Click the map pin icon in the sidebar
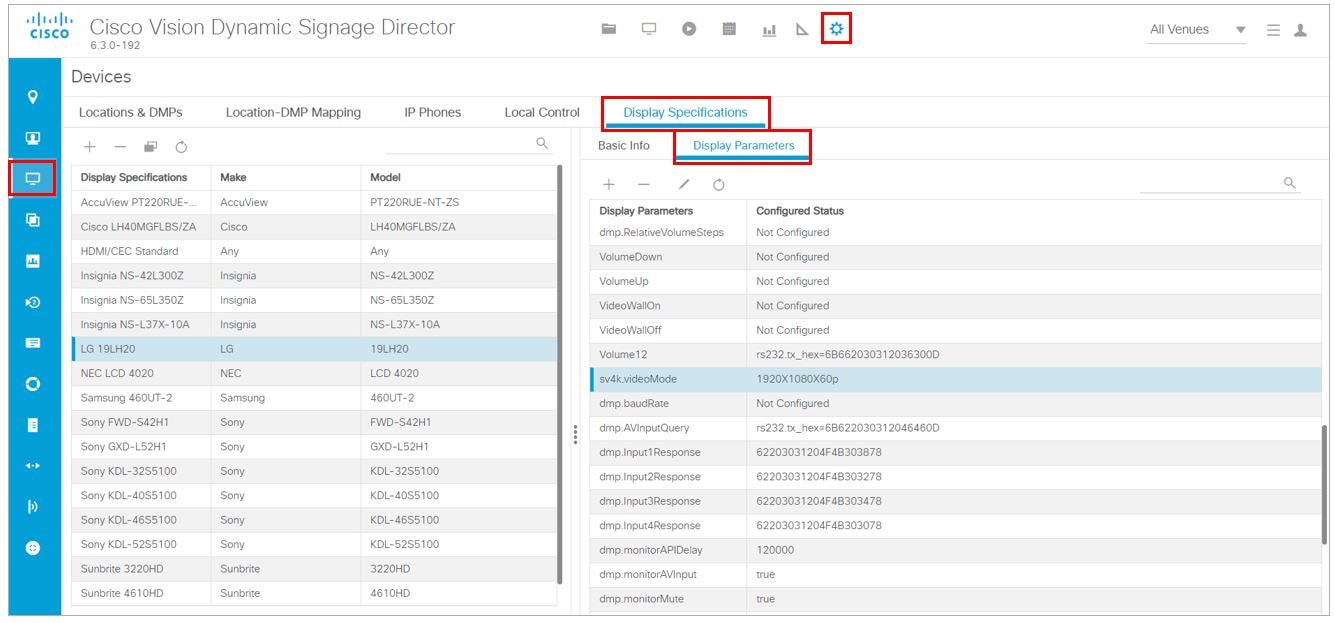The height and width of the screenshot is (623, 1335). pos(33,97)
